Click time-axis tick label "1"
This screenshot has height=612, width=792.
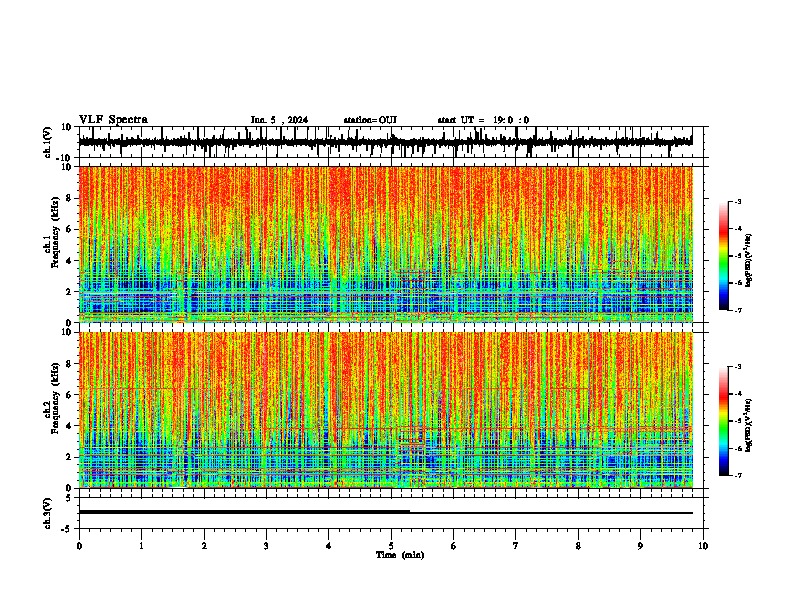tap(141, 546)
